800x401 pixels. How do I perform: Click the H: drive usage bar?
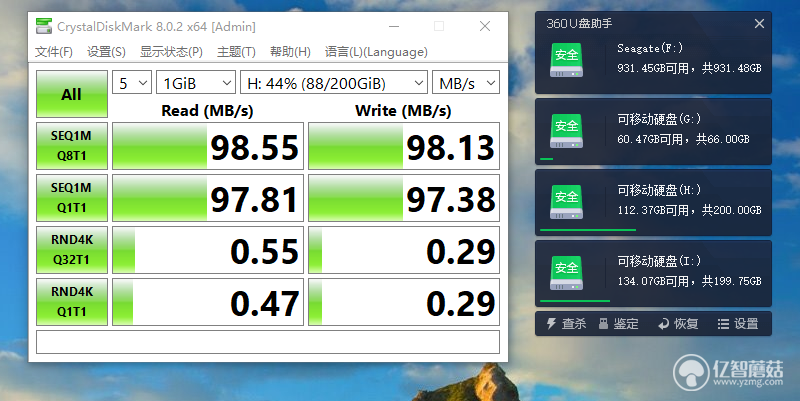(x=588, y=230)
